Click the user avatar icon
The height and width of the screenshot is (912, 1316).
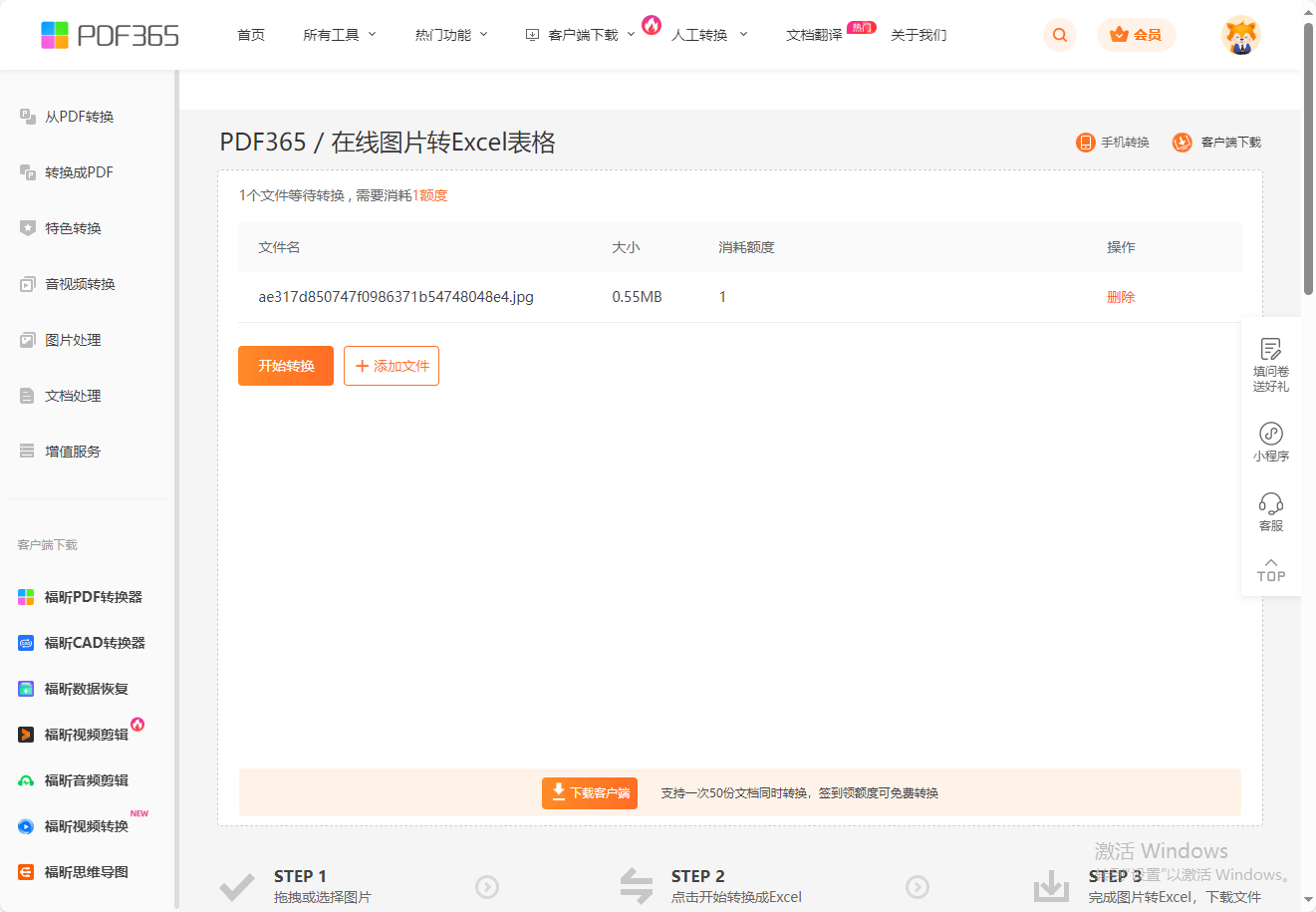pos(1240,35)
